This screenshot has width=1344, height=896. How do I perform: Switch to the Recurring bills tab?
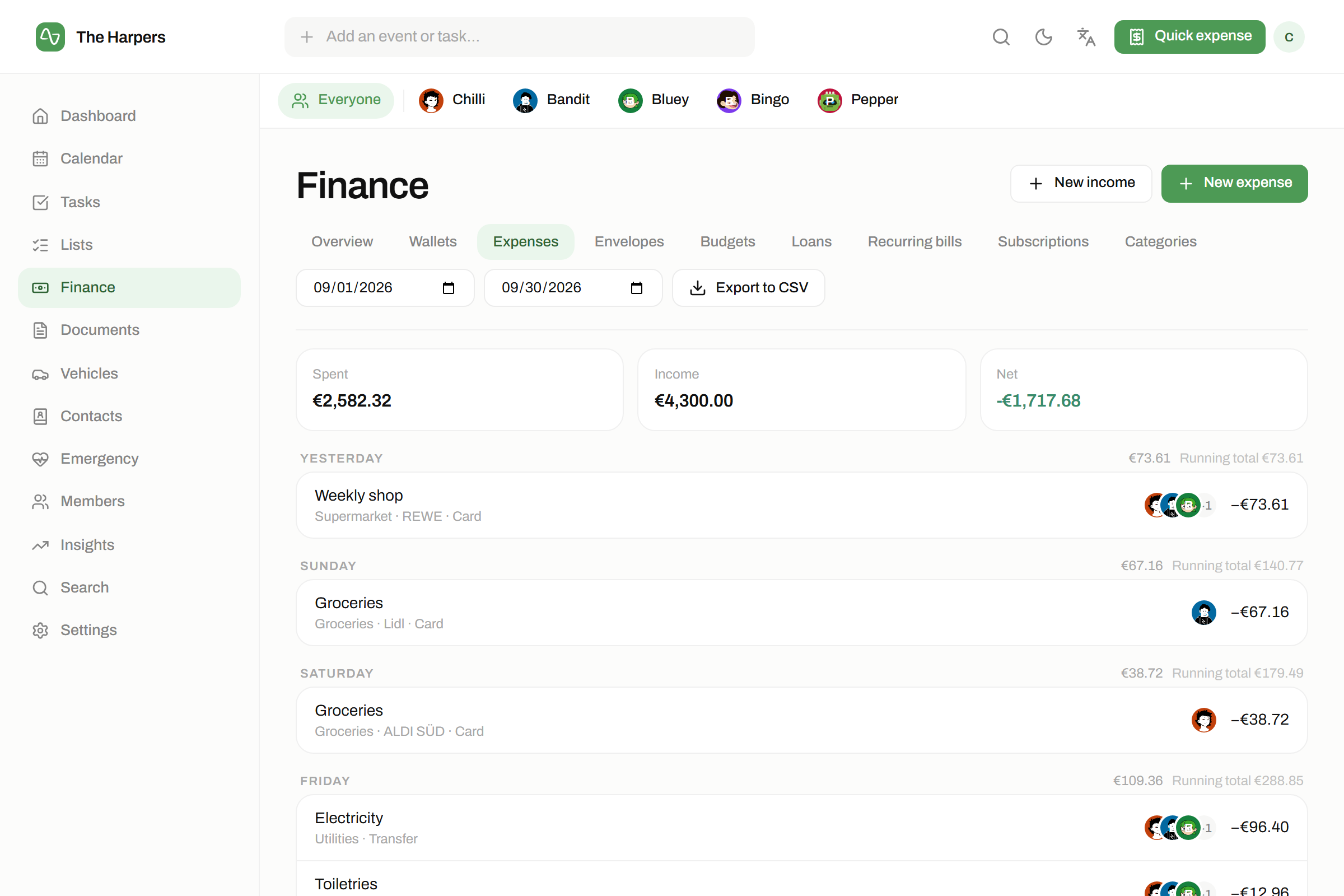point(914,242)
